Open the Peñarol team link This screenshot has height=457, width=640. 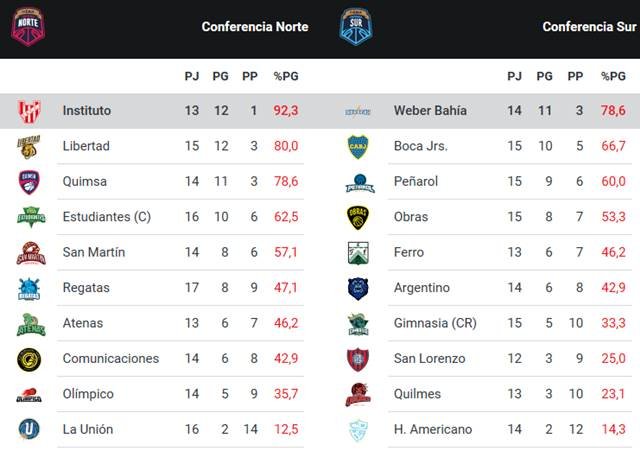(419, 182)
